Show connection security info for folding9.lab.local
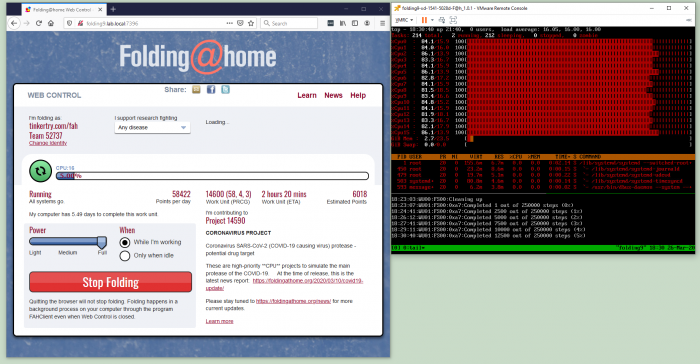 [x=80, y=23]
